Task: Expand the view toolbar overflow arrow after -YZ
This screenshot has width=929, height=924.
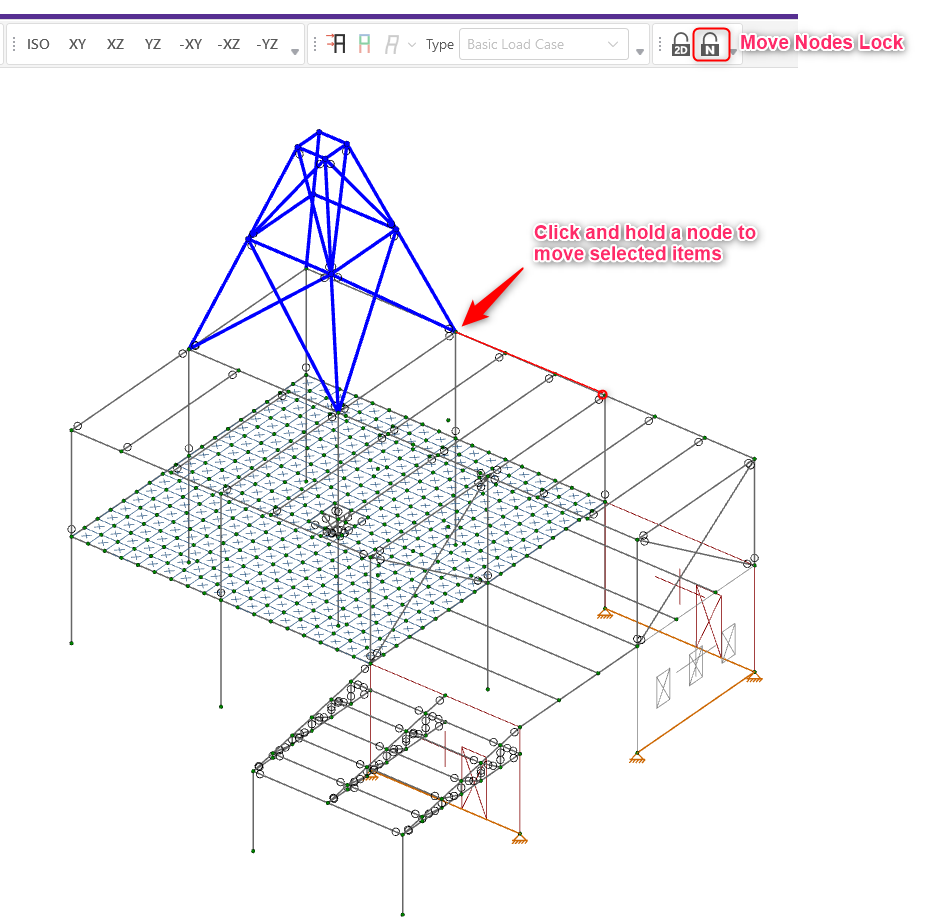Action: click(x=295, y=52)
